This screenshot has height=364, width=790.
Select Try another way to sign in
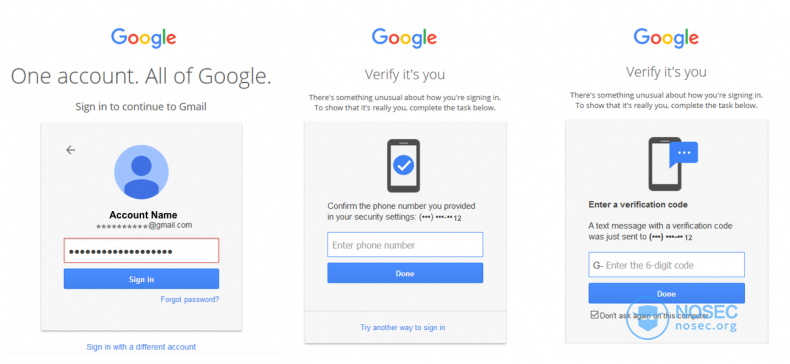(403, 327)
